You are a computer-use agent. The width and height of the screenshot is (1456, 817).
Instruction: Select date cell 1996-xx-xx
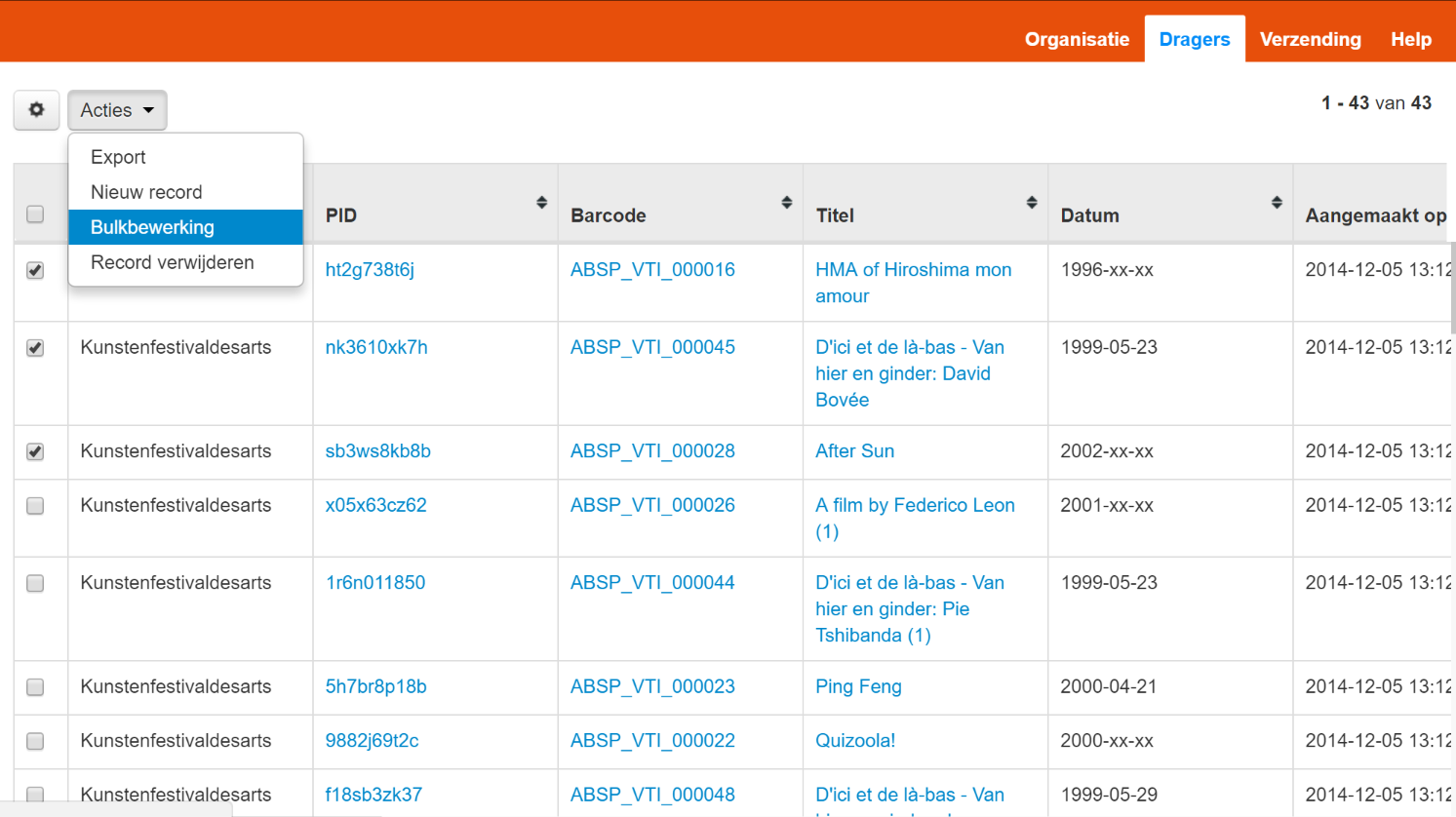(1107, 270)
